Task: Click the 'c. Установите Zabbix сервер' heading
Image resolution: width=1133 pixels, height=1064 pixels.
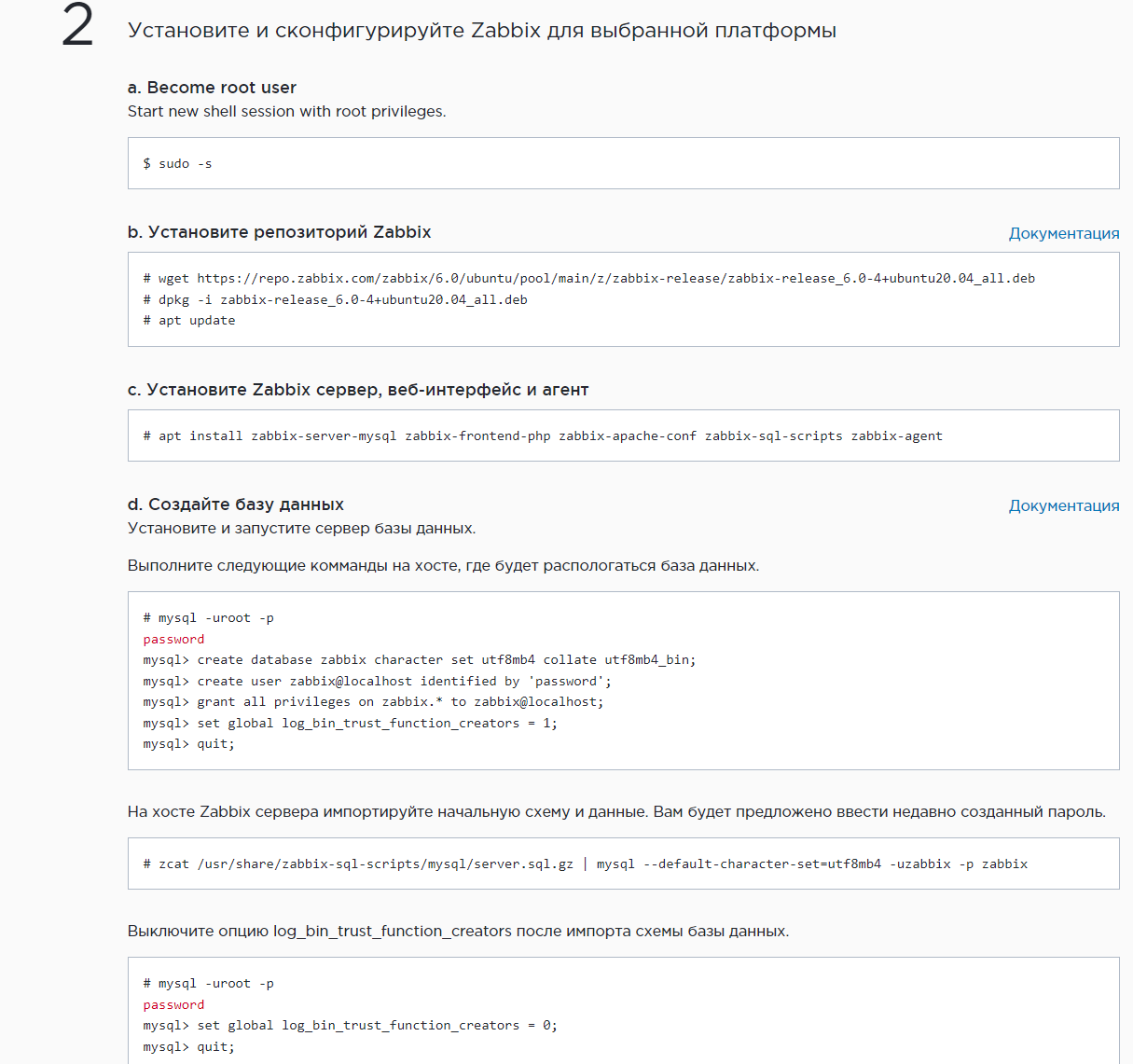Action: [357, 390]
